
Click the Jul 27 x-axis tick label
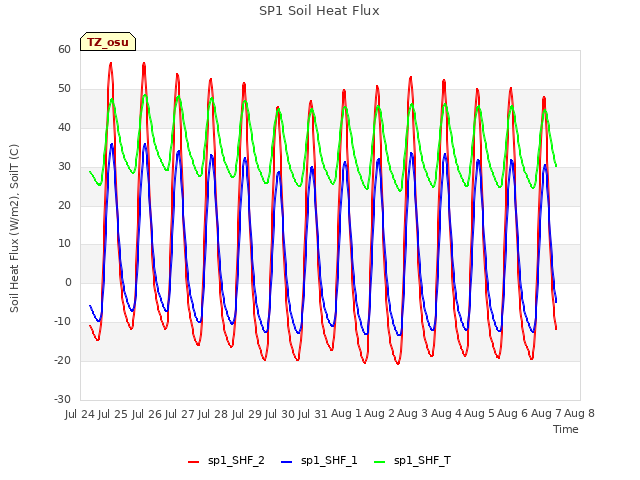click(x=180, y=414)
